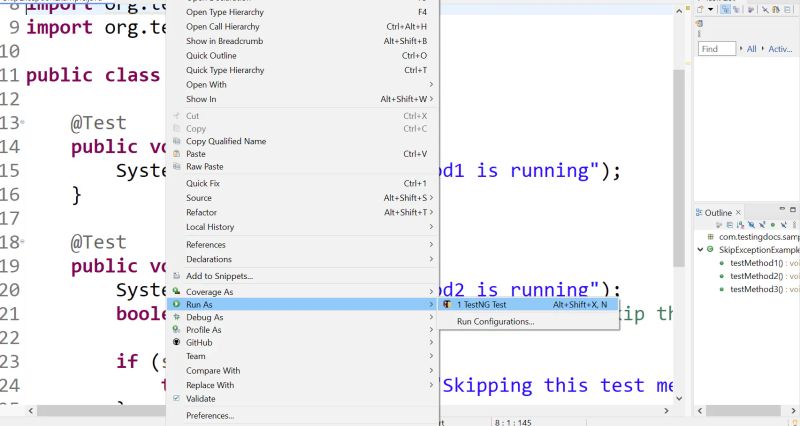Open the Debug As submenu

coord(303,317)
